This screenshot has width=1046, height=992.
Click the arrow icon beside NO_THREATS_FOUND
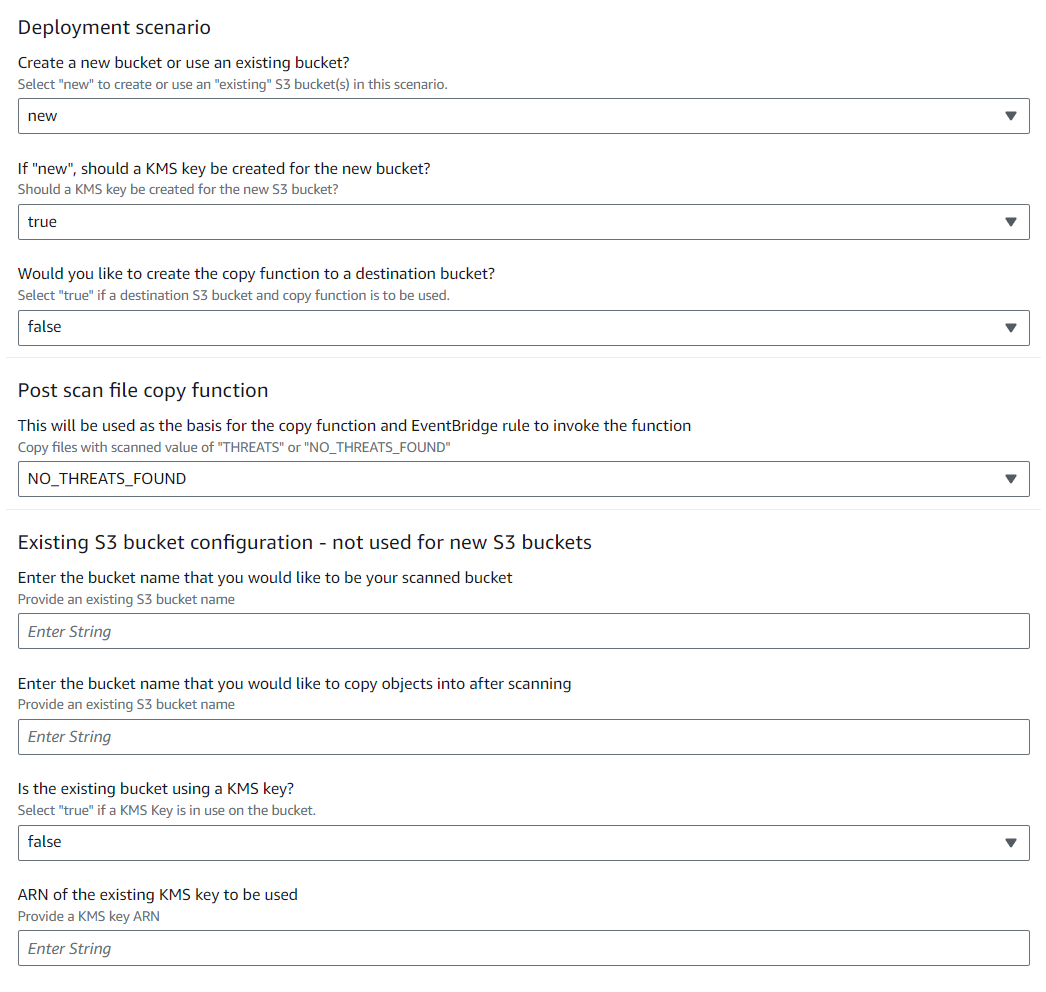coord(1011,479)
